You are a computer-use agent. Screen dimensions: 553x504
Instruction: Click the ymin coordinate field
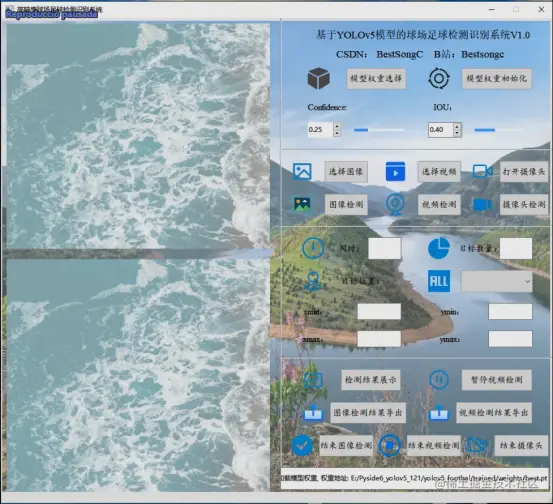pos(510,311)
